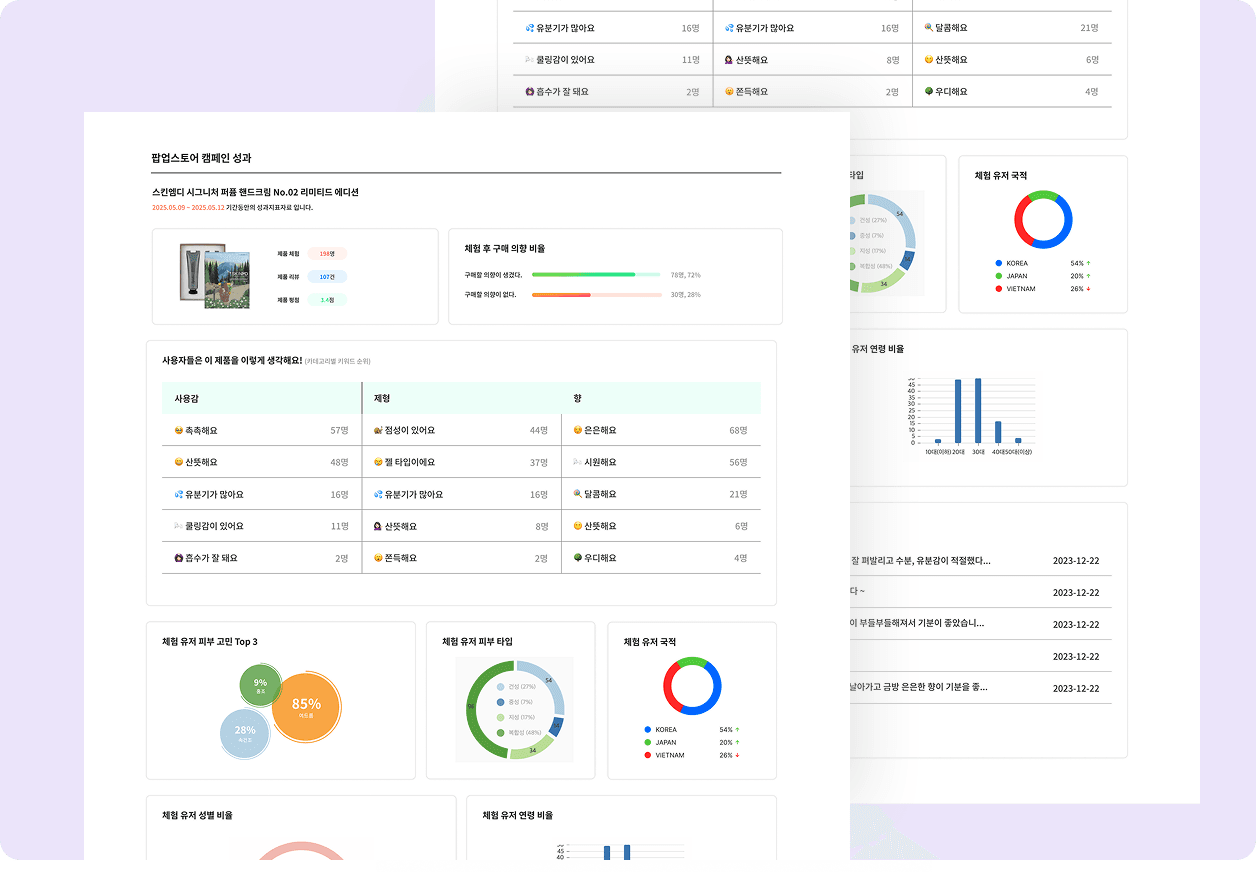This screenshot has height=872, width=1256.
Task: Click the emoji icon beside 촉촉해요
Action: pyautogui.click(x=179, y=430)
